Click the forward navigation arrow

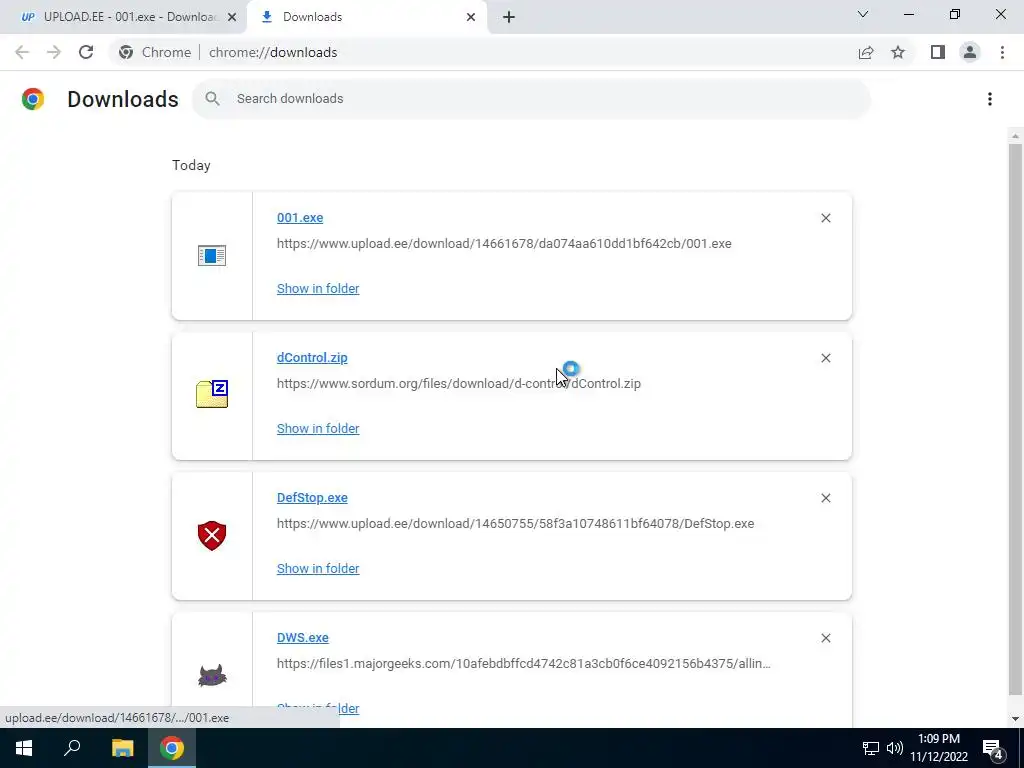[x=54, y=52]
